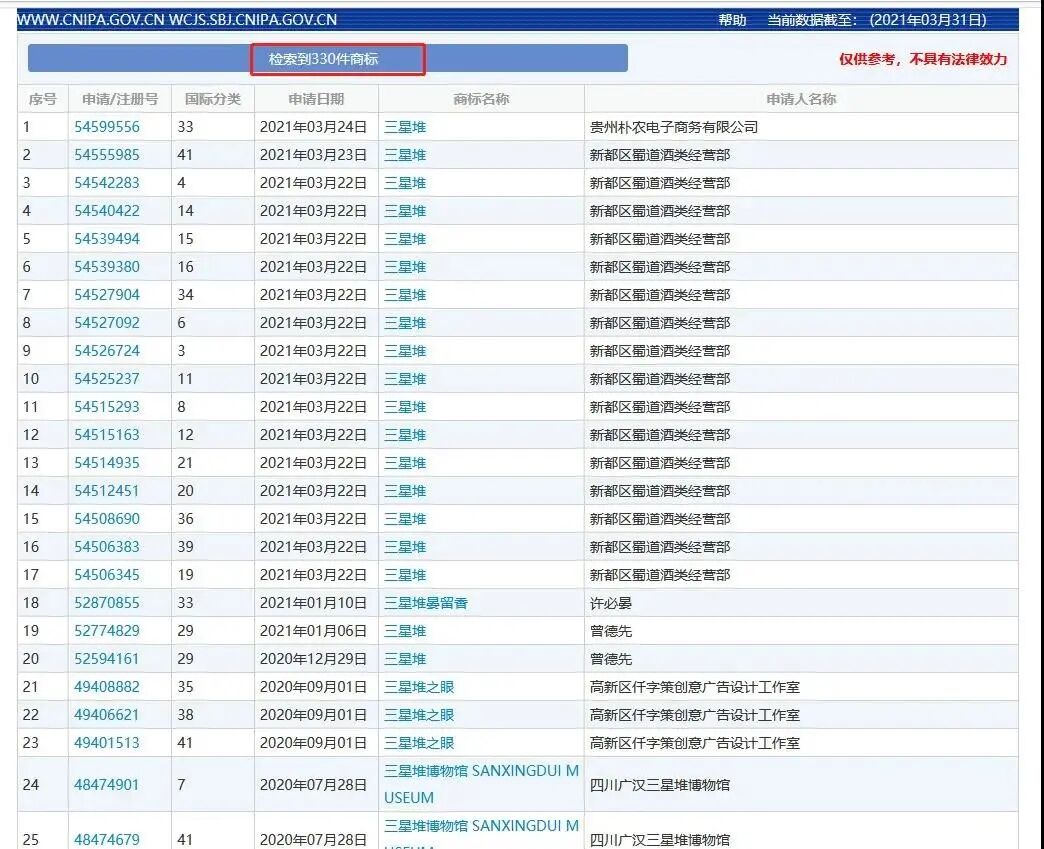Image resolution: width=1044 pixels, height=849 pixels.
Task: Open registration number 52870855
Action: (x=107, y=602)
